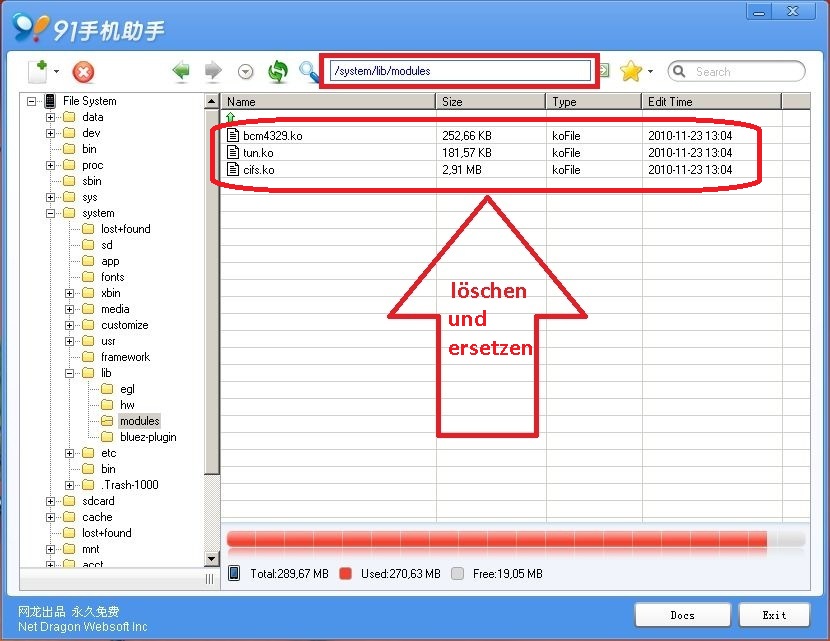Click the File System phone icon
This screenshot has height=641, width=830.
50,101
